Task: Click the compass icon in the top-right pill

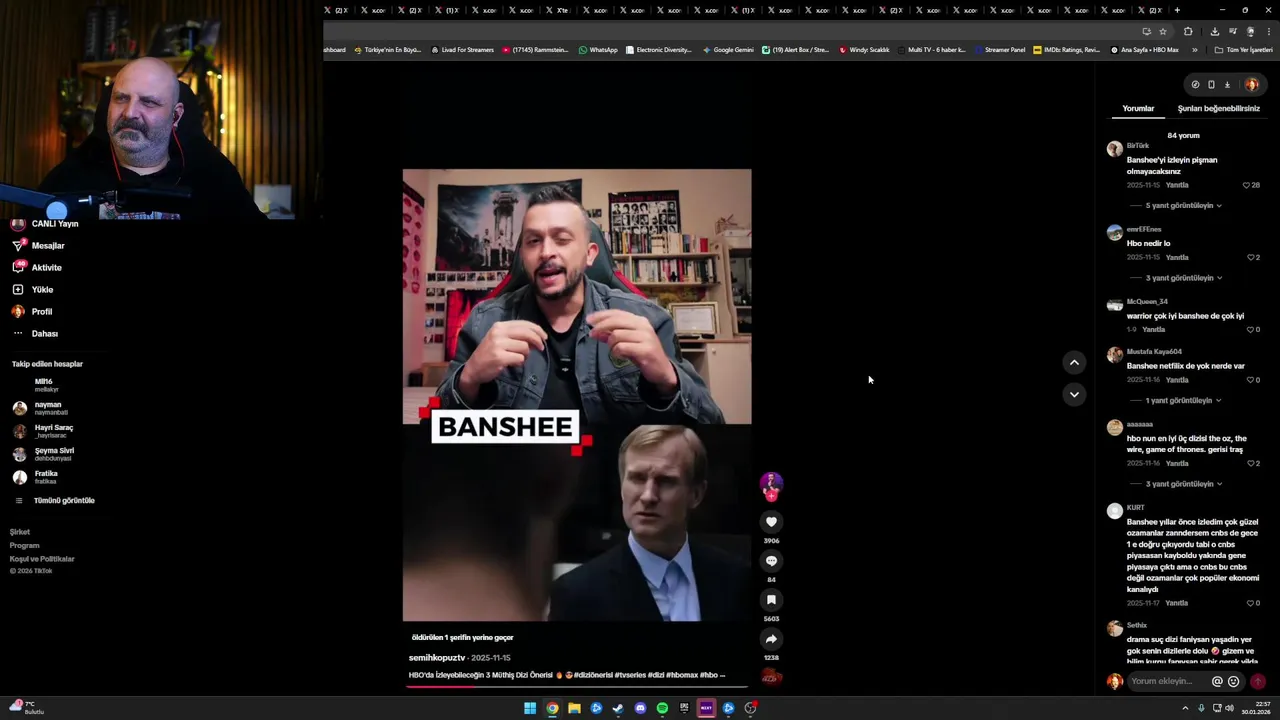Action: 1195,85
